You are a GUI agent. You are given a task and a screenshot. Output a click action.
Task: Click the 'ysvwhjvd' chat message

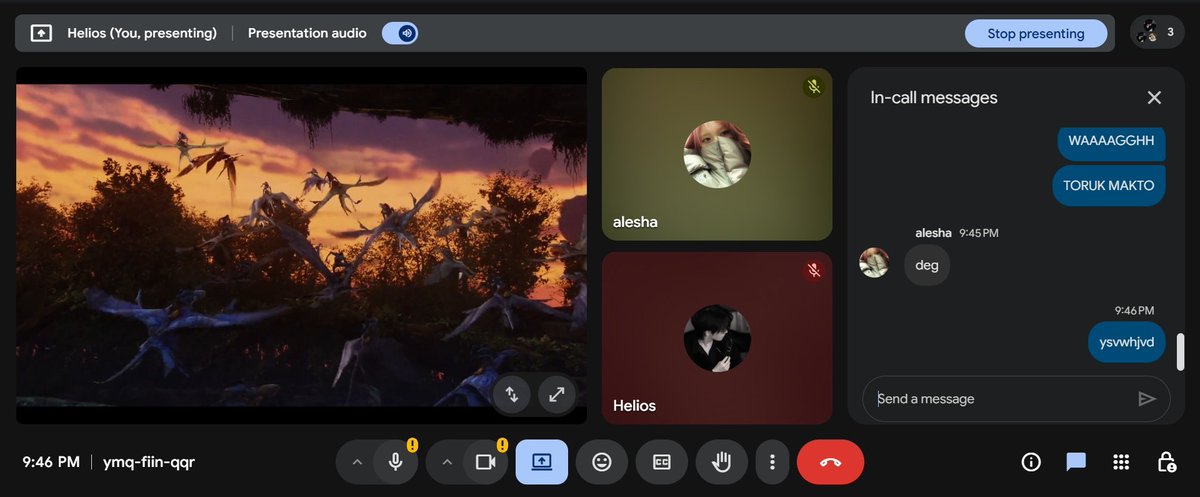(1127, 342)
